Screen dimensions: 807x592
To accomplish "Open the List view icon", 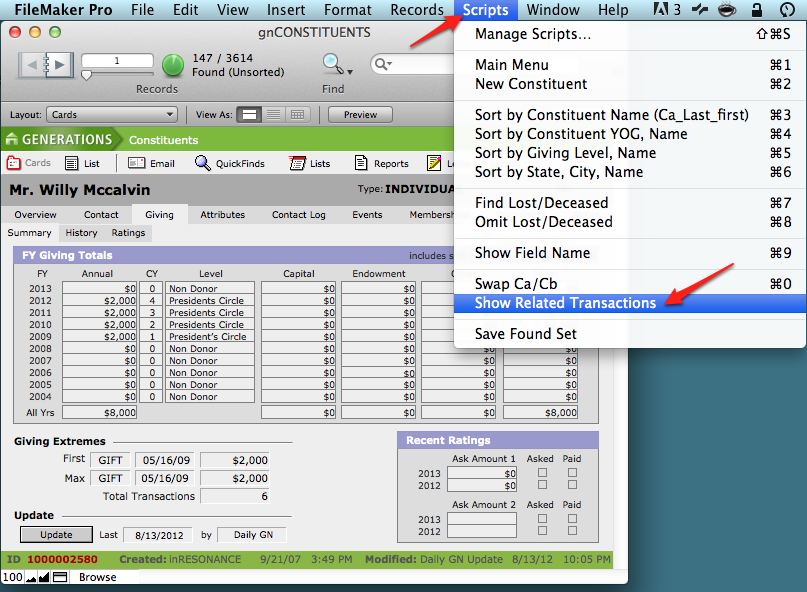I will pyautogui.click(x=73, y=163).
